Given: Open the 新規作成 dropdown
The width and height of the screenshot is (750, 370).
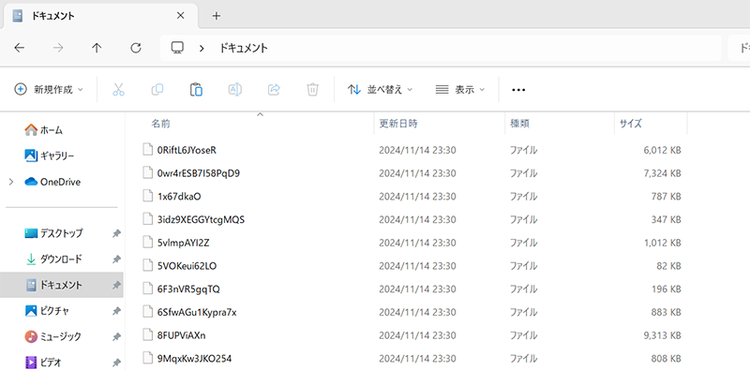Looking at the screenshot, I should [x=49, y=89].
